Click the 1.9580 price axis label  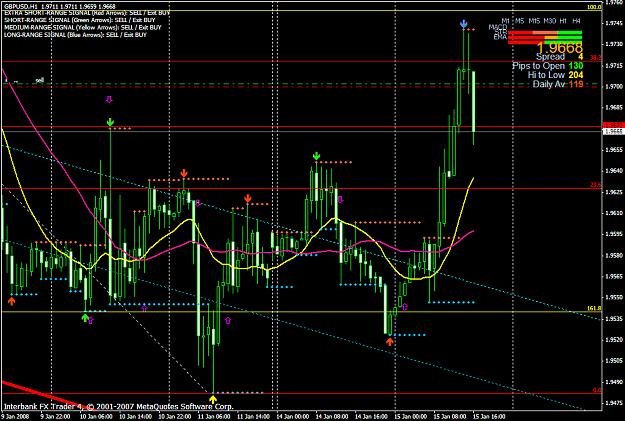coord(614,255)
